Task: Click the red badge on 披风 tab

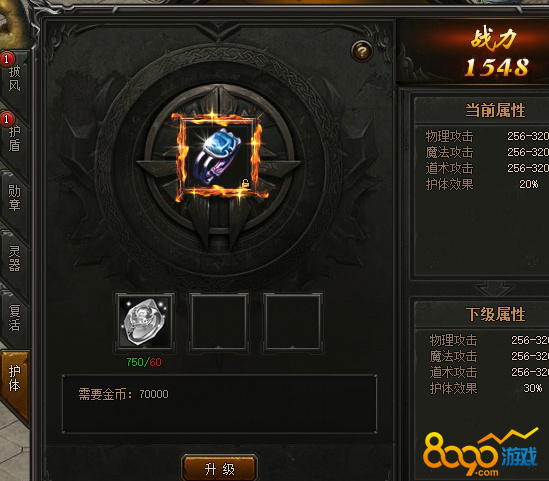Action: (7, 59)
